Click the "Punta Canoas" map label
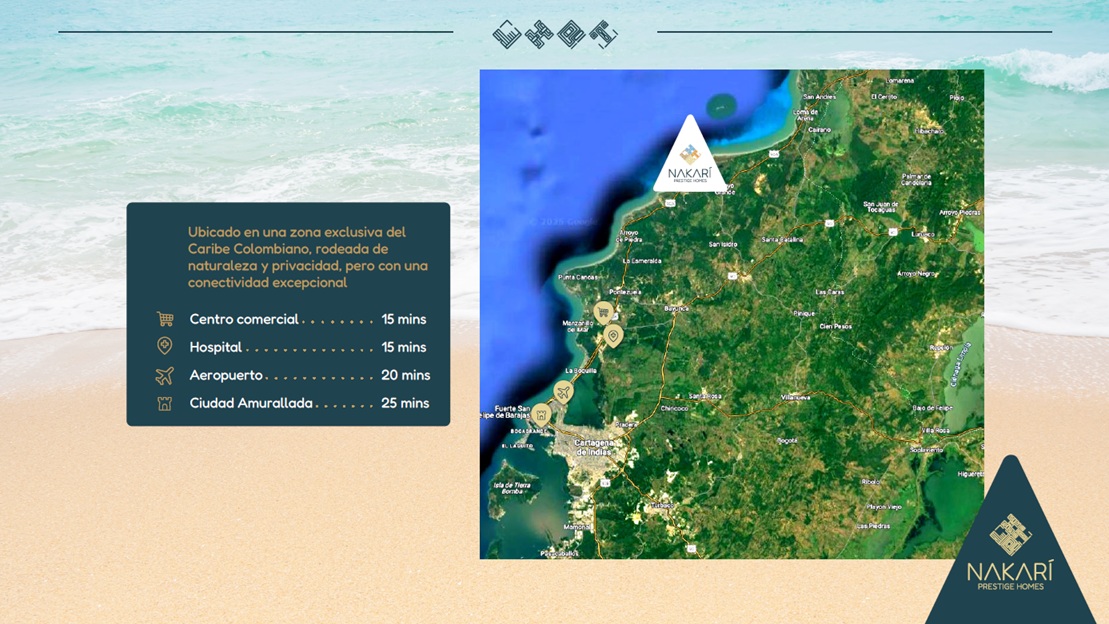 click(x=577, y=277)
